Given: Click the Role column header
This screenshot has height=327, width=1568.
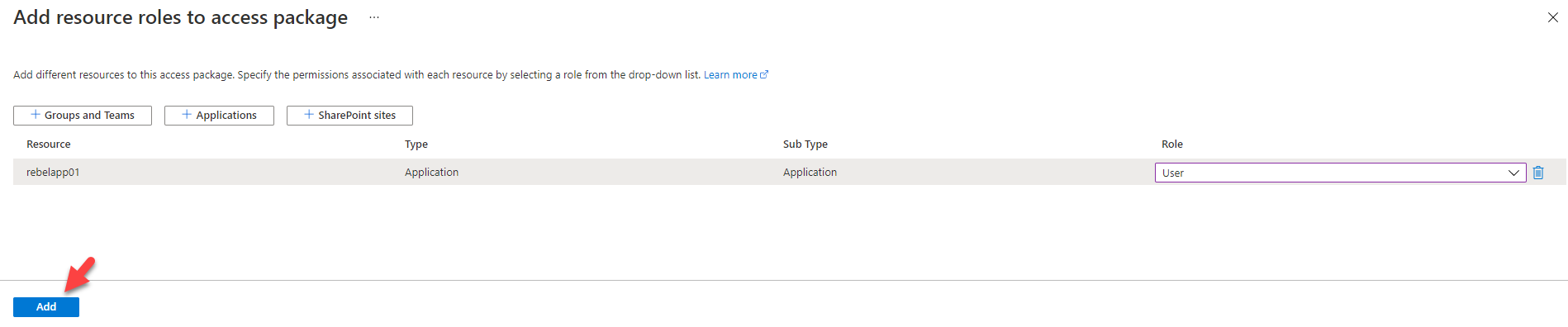Looking at the screenshot, I should [x=1172, y=144].
